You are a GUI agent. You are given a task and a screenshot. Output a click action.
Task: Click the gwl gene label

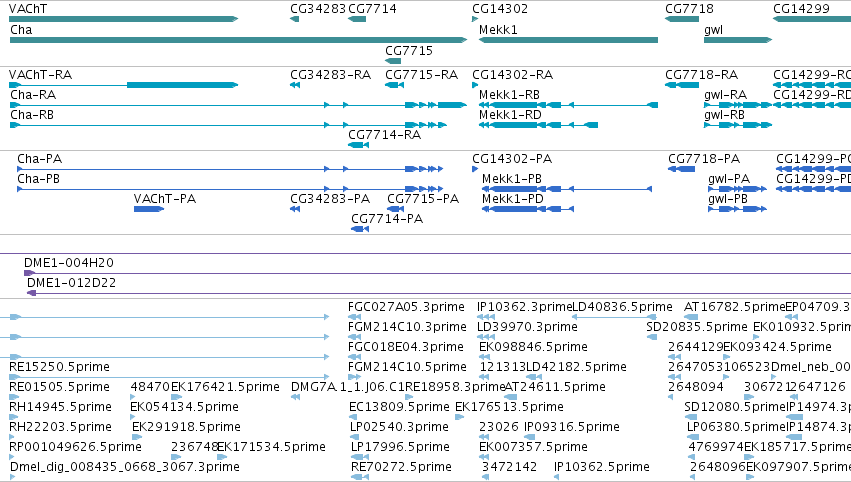713,30
